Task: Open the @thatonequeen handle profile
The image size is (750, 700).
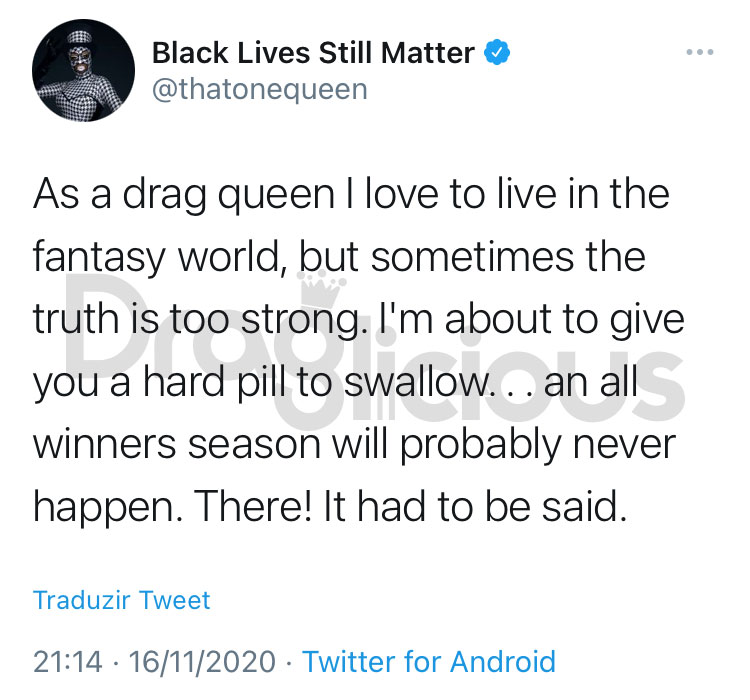Action: [x=260, y=89]
